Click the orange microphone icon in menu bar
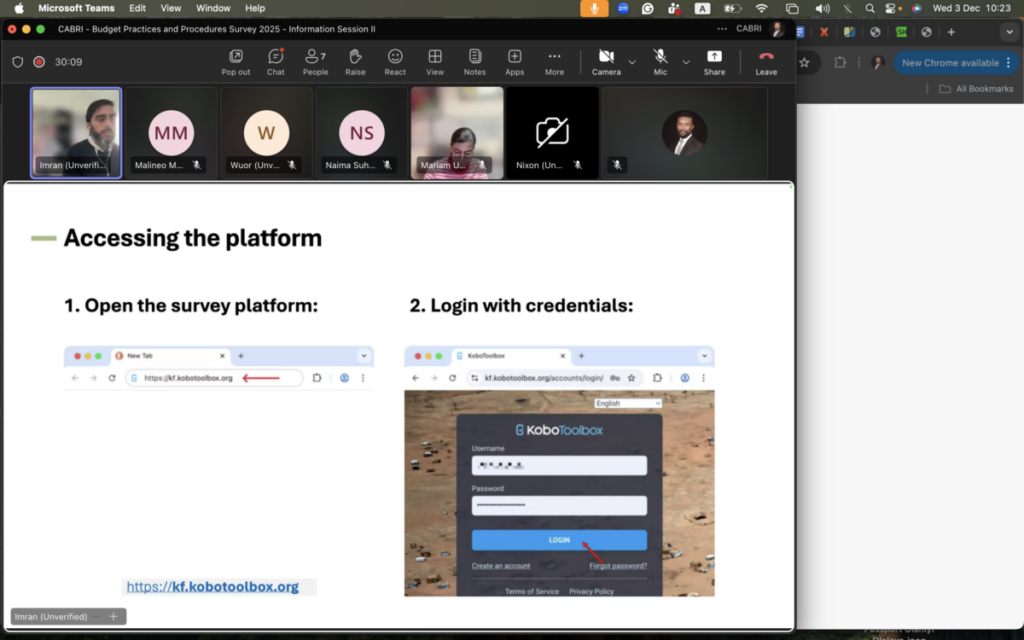1024x640 pixels. 594,8
